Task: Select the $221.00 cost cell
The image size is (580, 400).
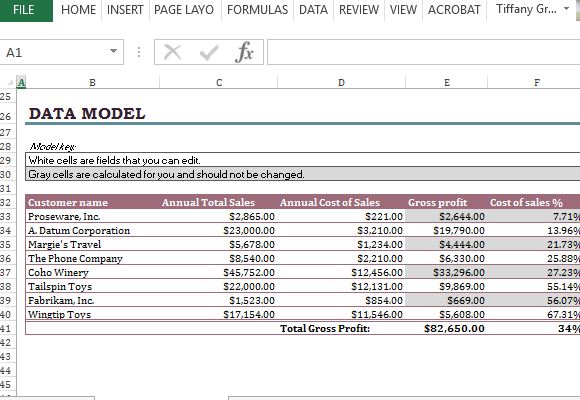Action: pos(341,216)
